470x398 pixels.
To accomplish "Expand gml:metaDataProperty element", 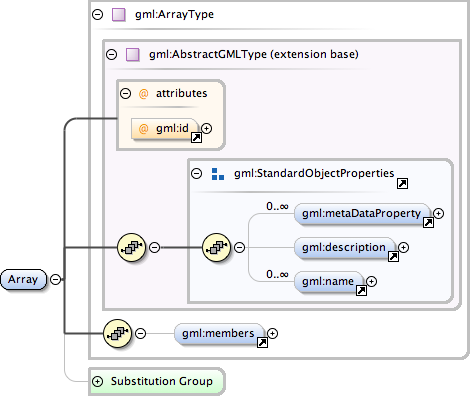I will tap(439, 213).
